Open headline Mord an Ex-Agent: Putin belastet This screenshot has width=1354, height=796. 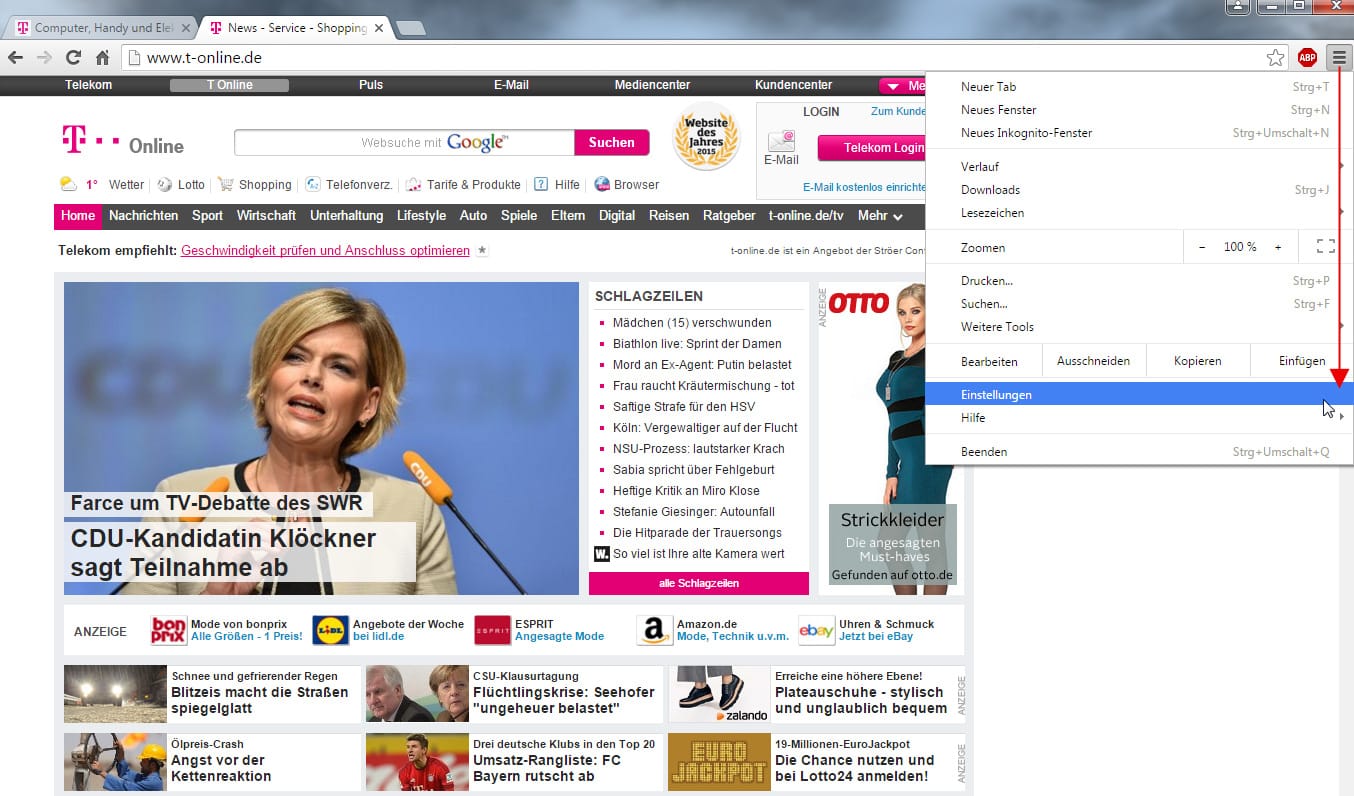click(702, 365)
